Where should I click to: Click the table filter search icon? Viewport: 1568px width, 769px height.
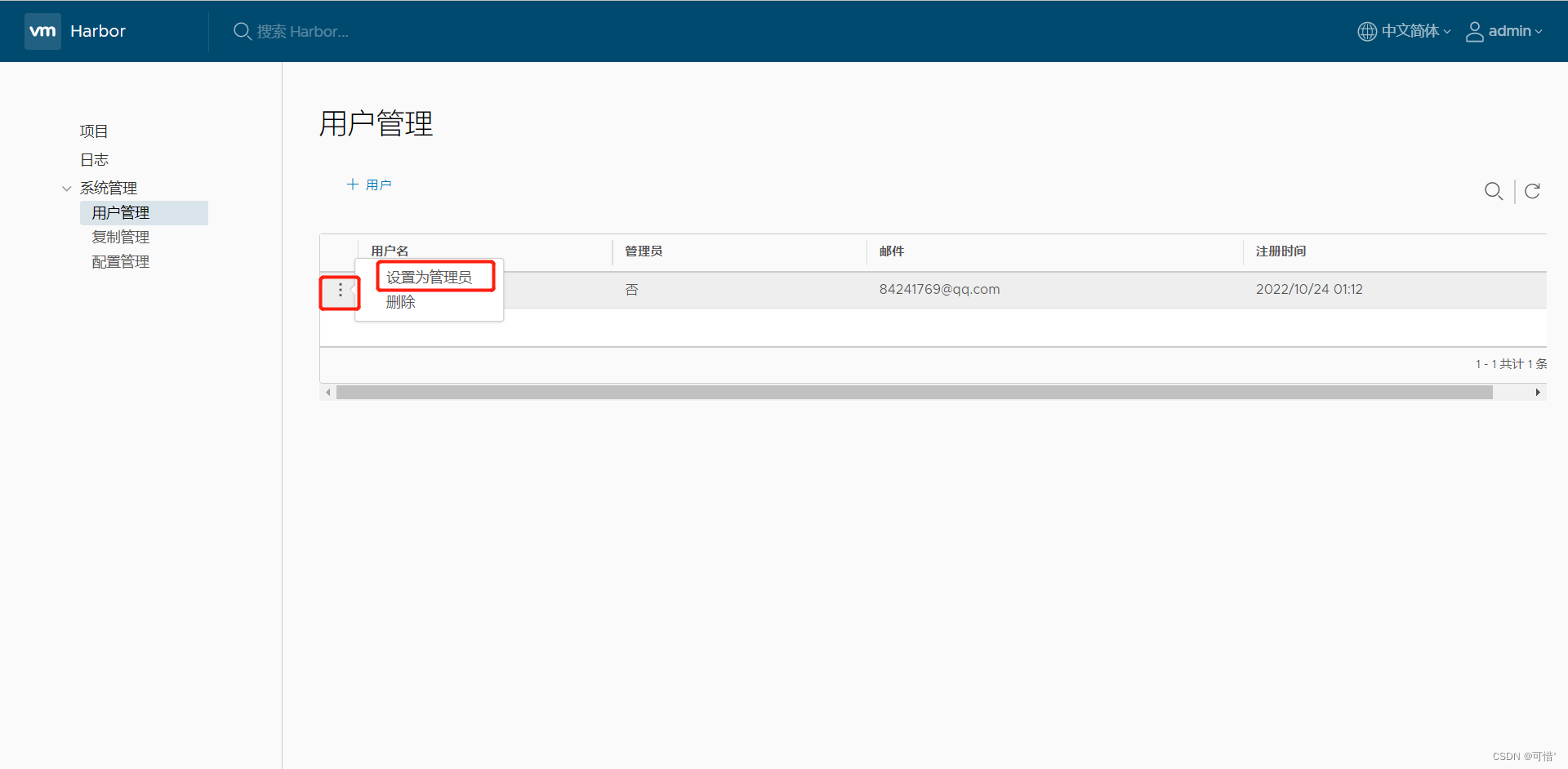(x=1494, y=191)
